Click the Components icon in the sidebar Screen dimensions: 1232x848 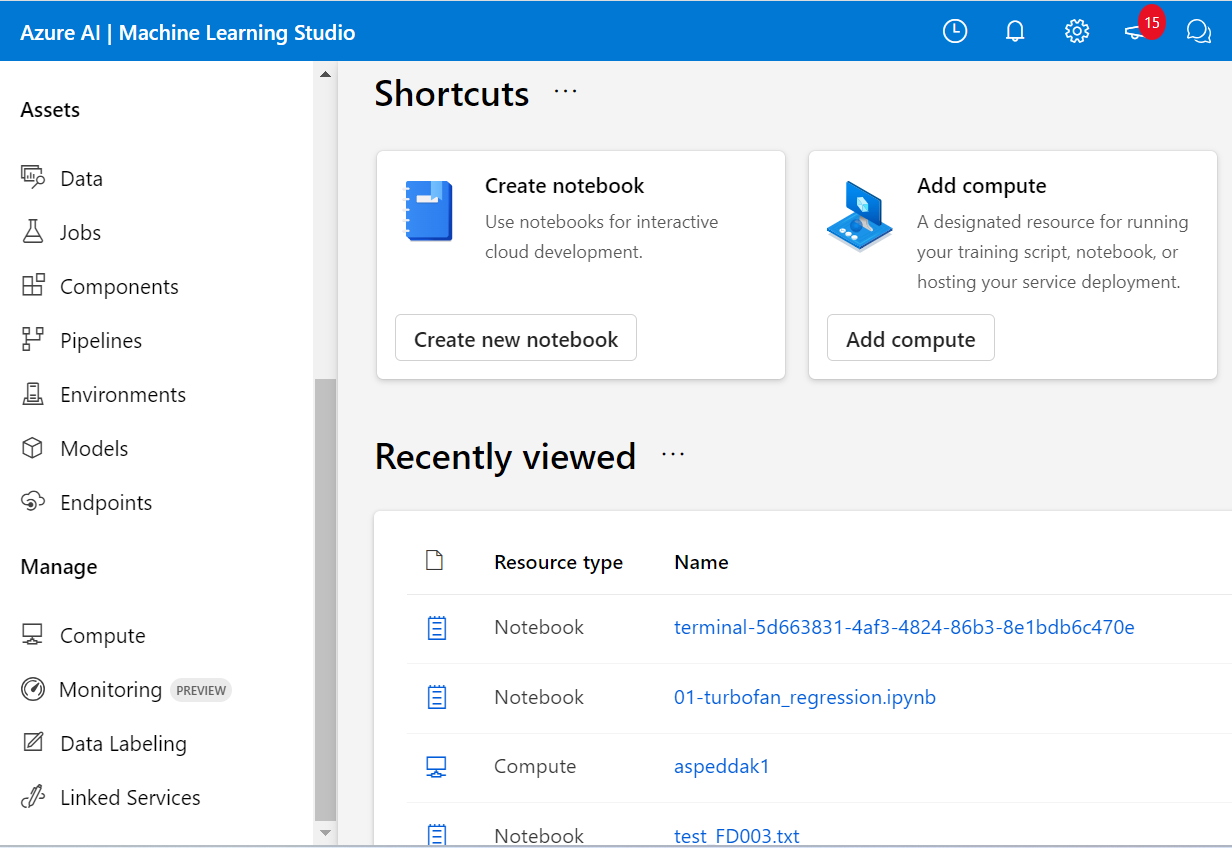(x=33, y=286)
